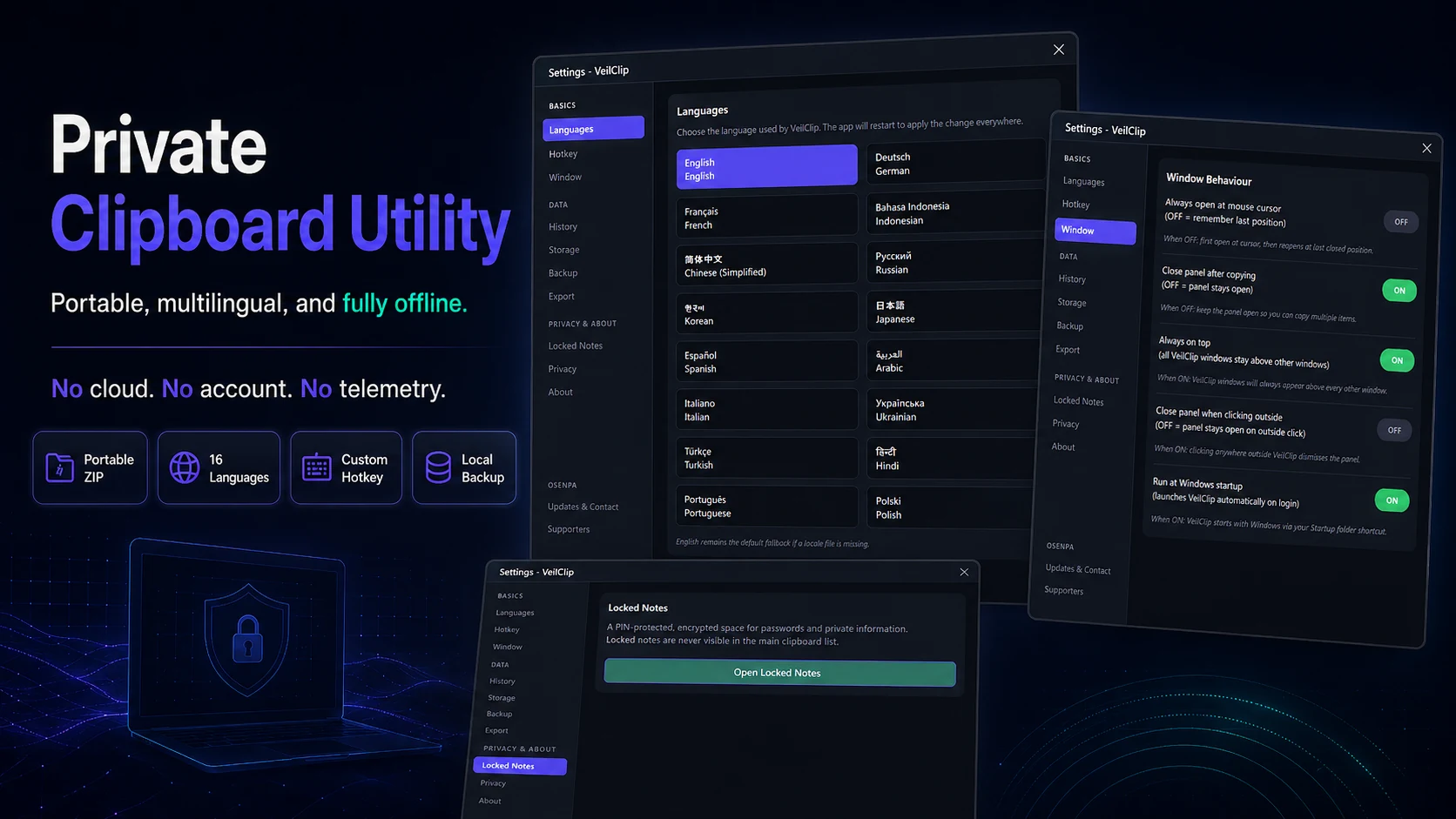Enable Close panel when clicking outside
The height and width of the screenshot is (819, 1456).
1394,430
